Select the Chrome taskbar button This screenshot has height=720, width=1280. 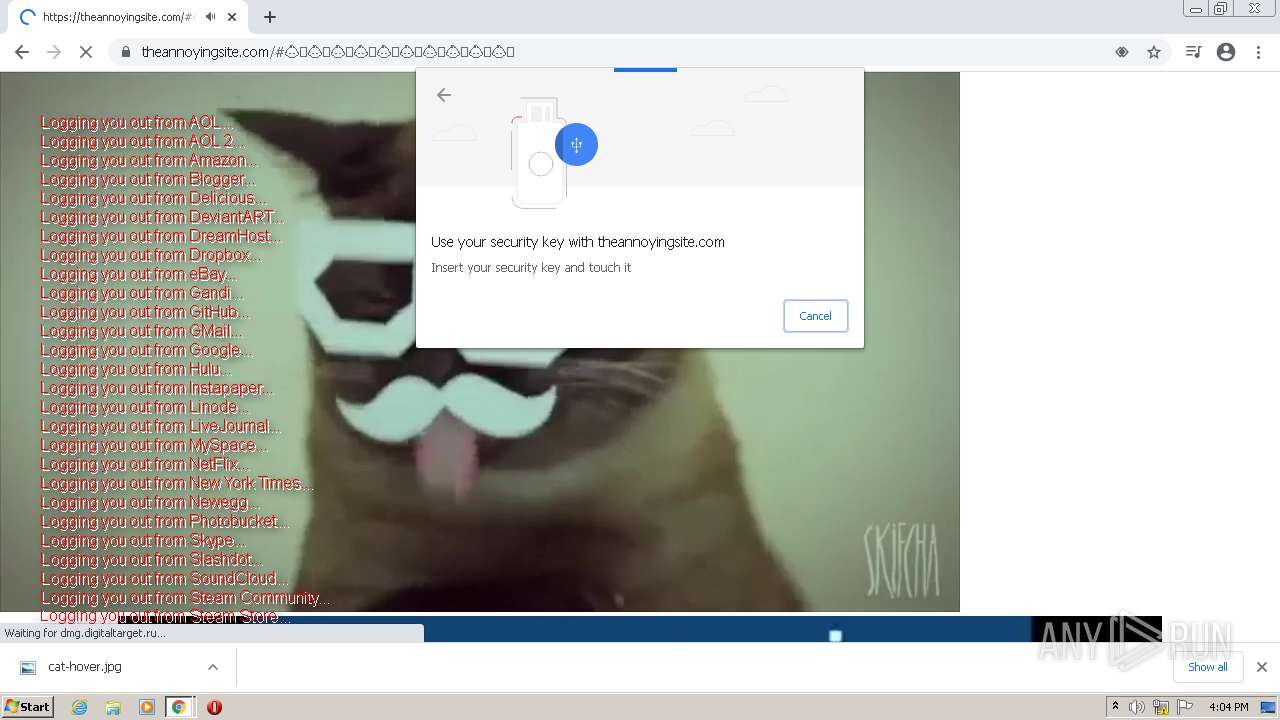pyautogui.click(x=179, y=707)
